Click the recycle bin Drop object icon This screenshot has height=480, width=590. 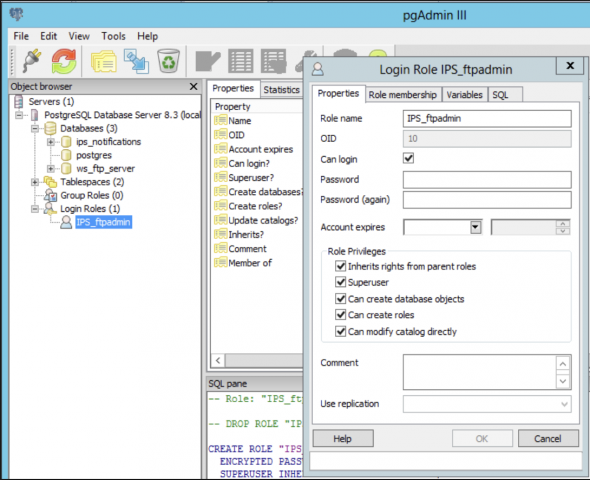point(168,61)
